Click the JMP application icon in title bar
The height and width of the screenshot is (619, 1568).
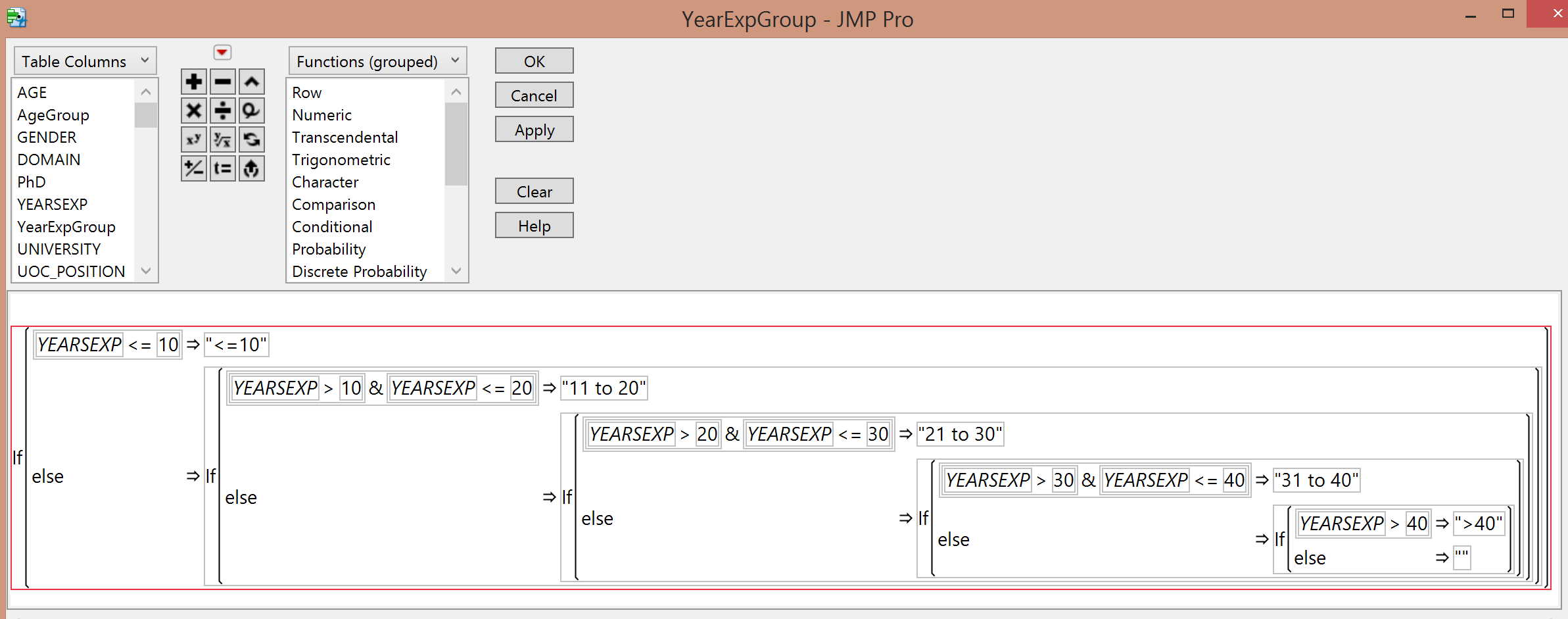click(16, 17)
